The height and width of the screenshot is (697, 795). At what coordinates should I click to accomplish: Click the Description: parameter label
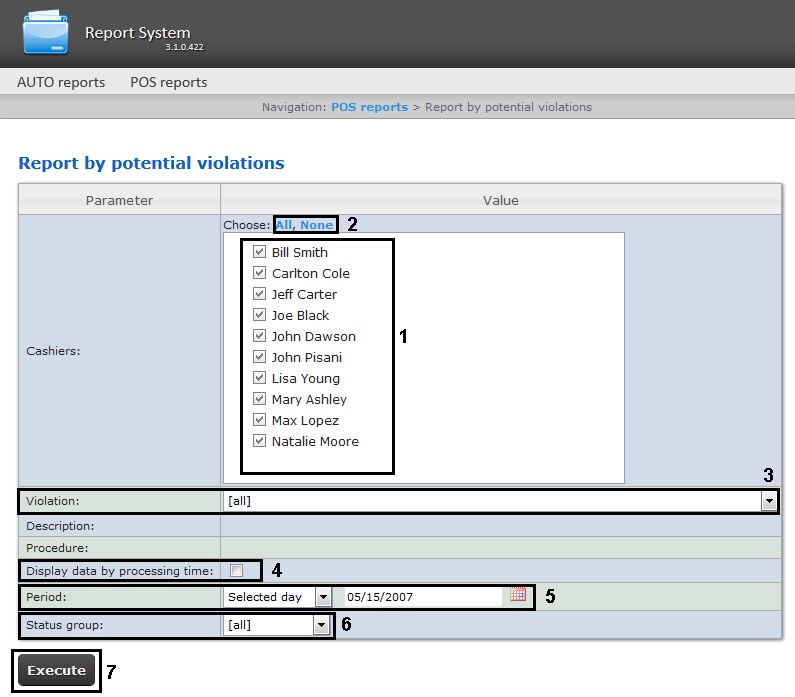click(x=60, y=526)
